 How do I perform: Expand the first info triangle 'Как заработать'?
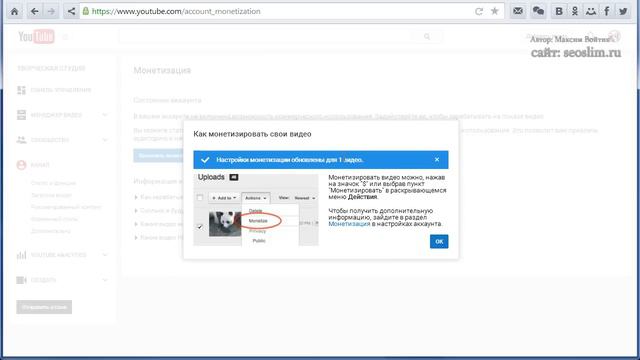136,197
